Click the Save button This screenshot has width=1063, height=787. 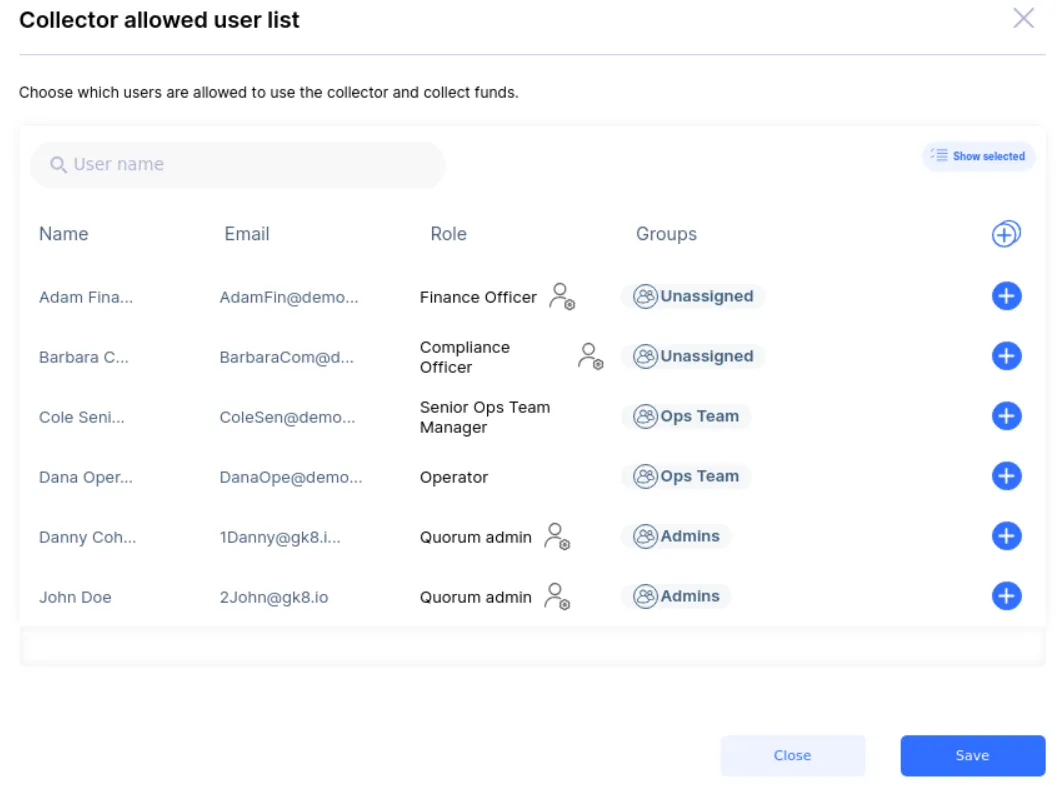point(972,755)
